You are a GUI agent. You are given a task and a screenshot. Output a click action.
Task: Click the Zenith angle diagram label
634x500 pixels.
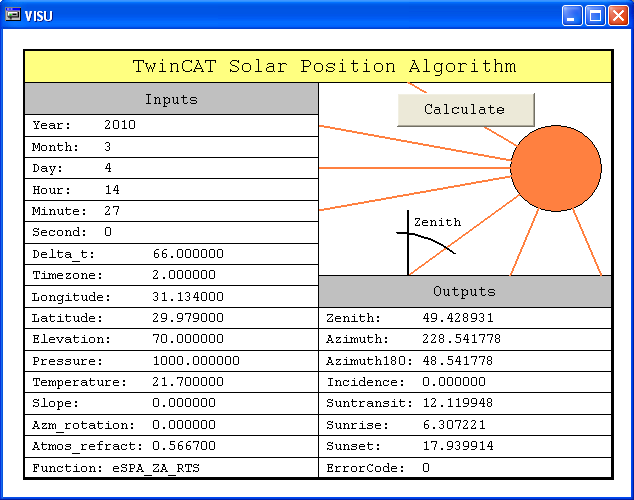pos(437,222)
